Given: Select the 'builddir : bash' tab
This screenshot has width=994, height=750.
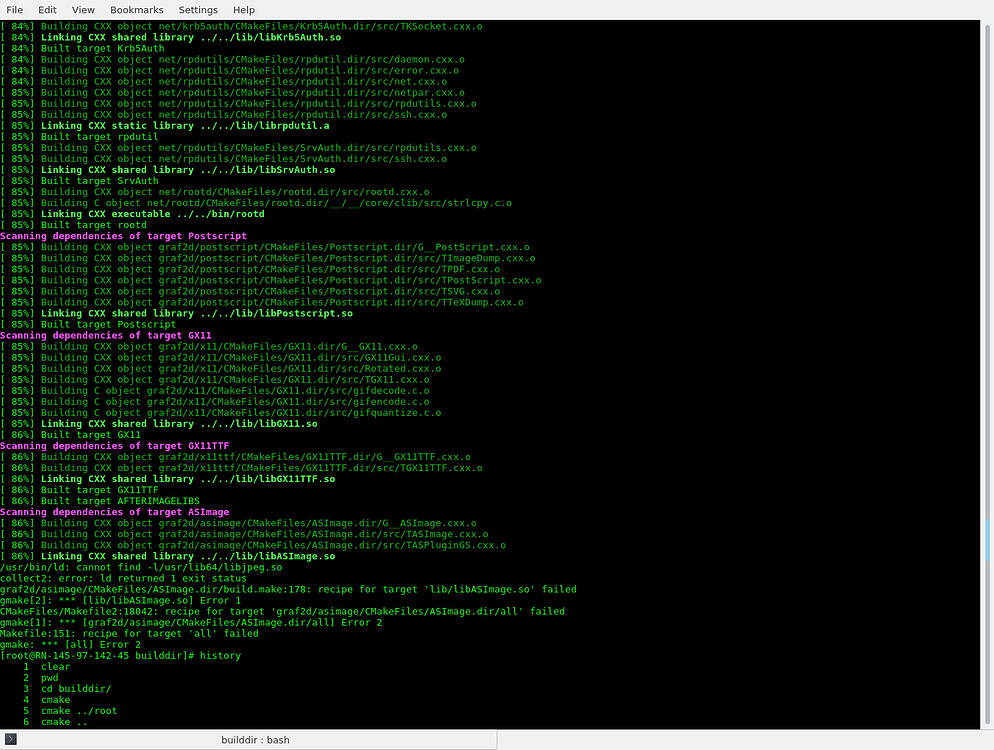Looking at the screenshot, I should click(x=254, y=740).
